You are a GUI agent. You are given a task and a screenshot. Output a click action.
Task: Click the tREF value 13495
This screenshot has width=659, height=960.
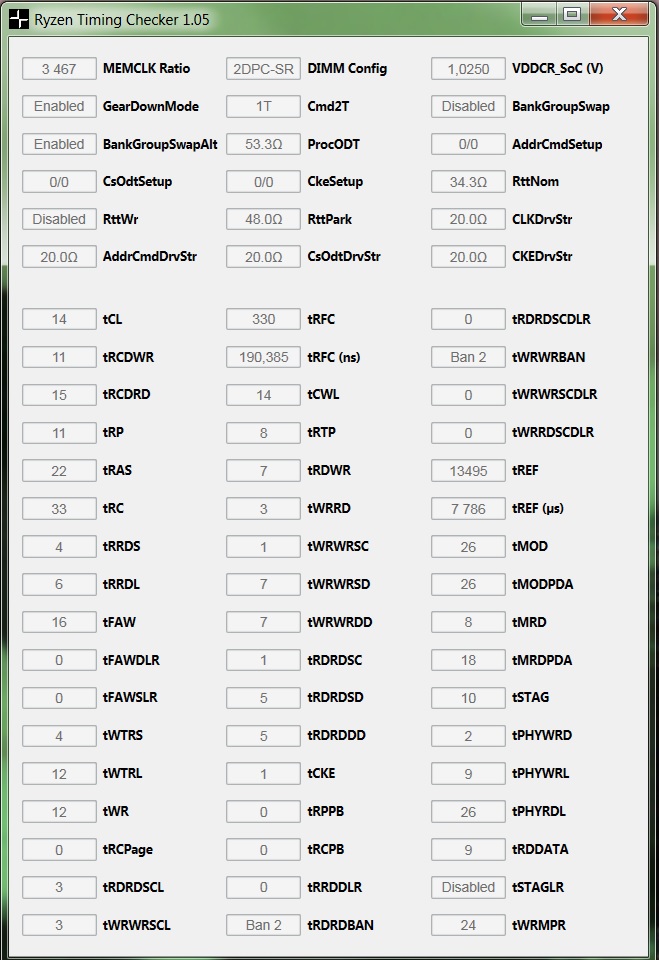[469, 471]
